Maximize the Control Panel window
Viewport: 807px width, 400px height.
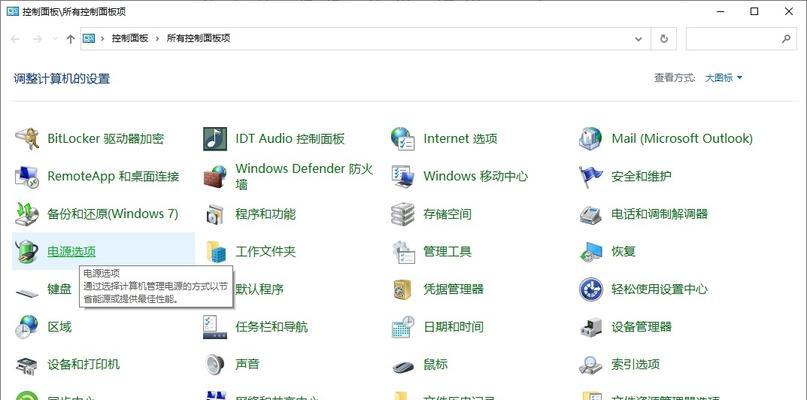754,11
